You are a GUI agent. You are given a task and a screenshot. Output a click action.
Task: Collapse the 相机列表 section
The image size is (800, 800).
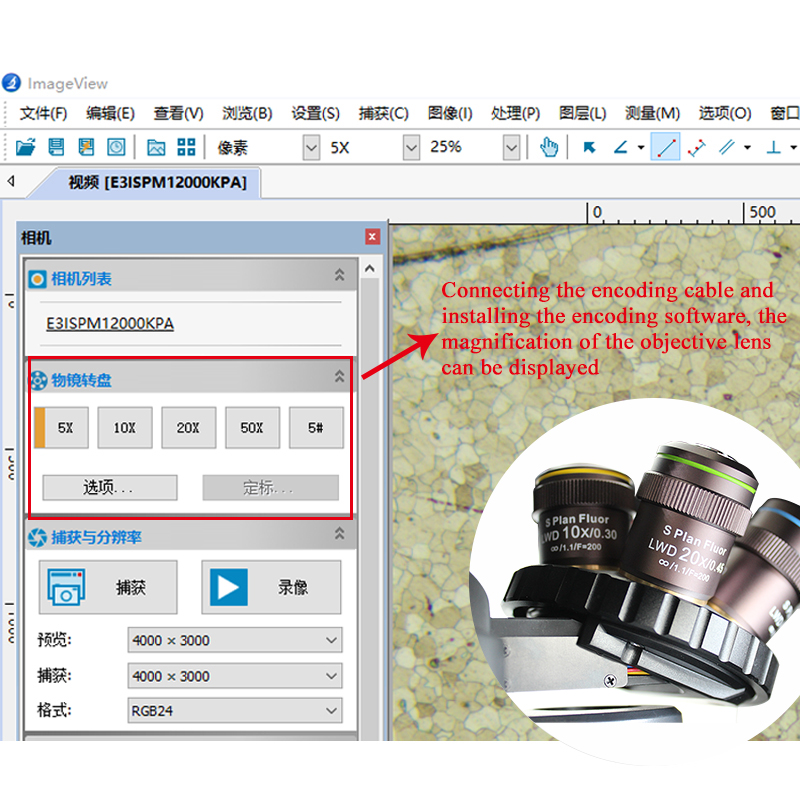point(339,276)
